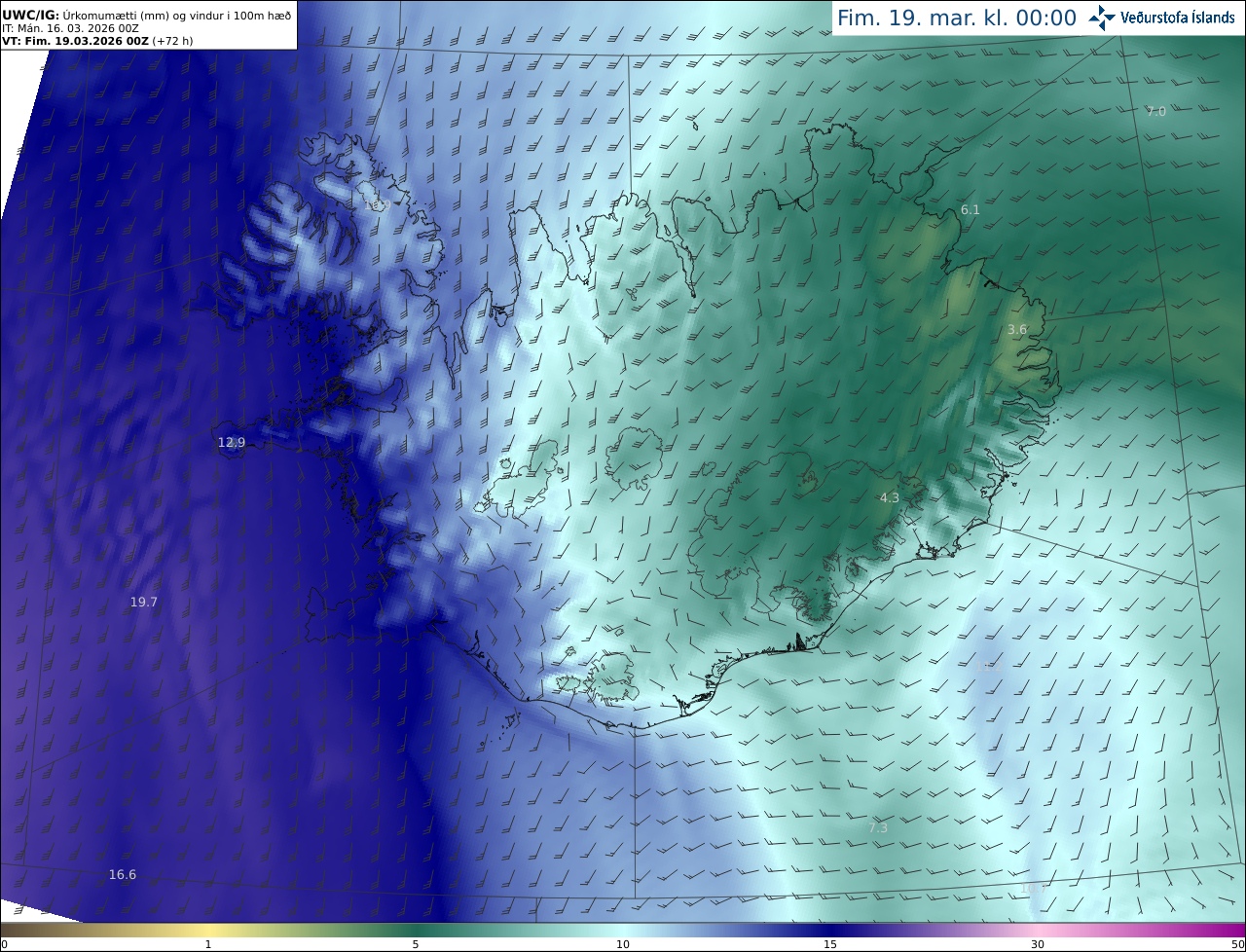This screenshot has height=952, width=1246.
Task: Click the '0' label on the color scale
Action: click(x=4, y=944)
